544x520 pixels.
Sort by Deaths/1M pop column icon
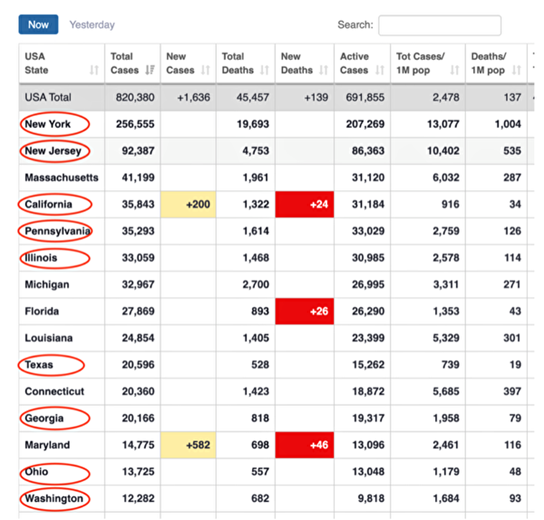click(517, 70)
